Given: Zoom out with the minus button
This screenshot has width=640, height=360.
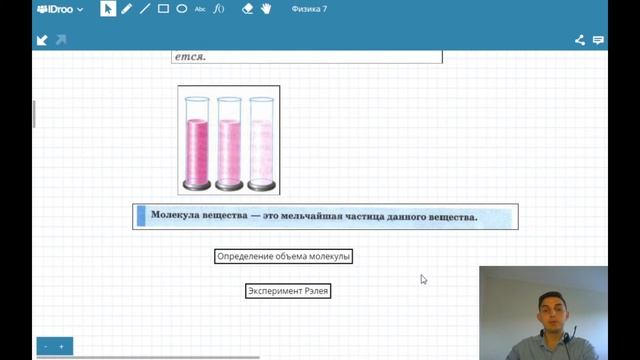Looking at the screenshot, I should [x=46, y=347].
